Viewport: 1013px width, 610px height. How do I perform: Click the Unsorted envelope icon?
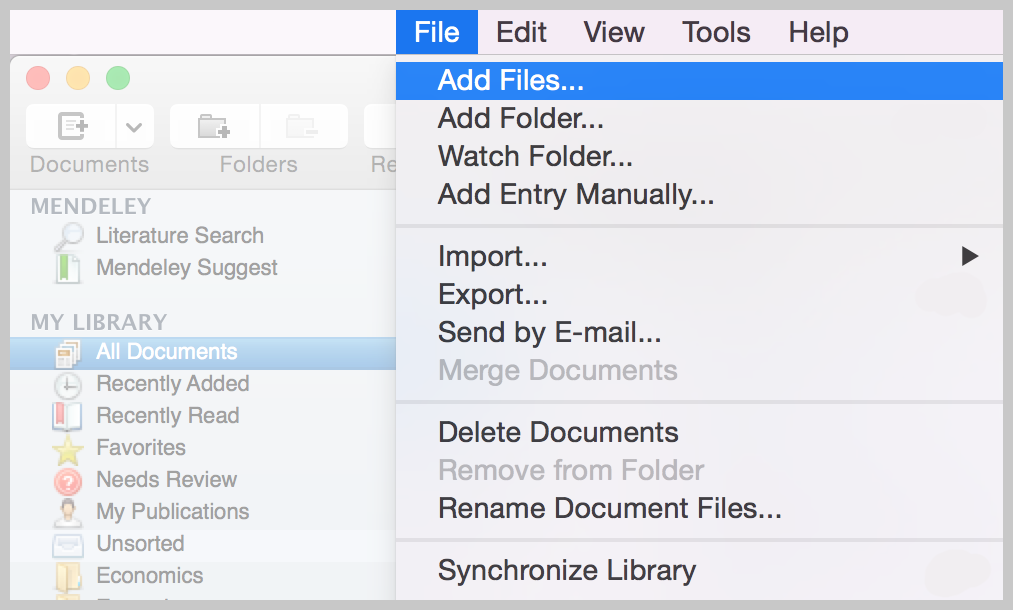click(x=68, y=544)
